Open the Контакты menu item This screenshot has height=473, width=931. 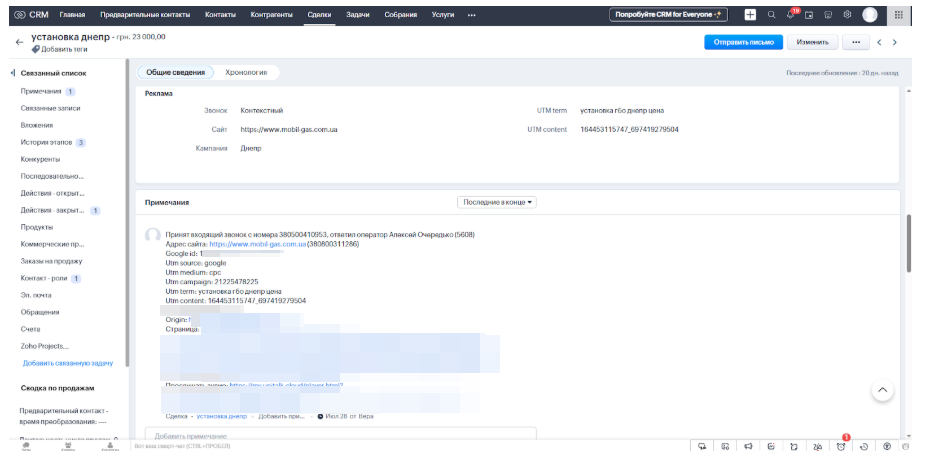pyautogui.click(x=221, y=15)
